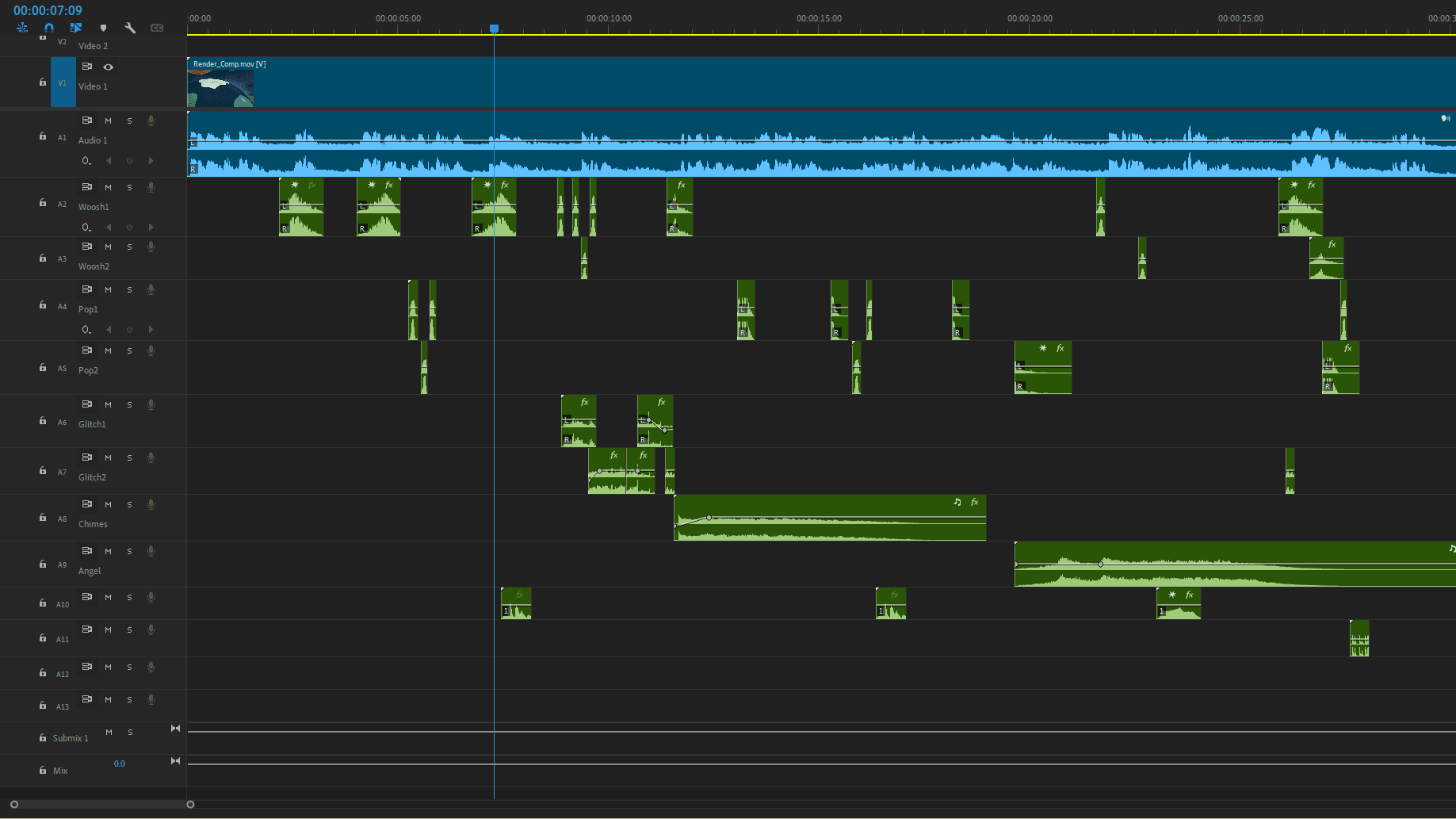Image resolution: width=1456 pixels, height=819 pixels.
Task: Click Mix track output icon
Action: [x=176, y=761]
